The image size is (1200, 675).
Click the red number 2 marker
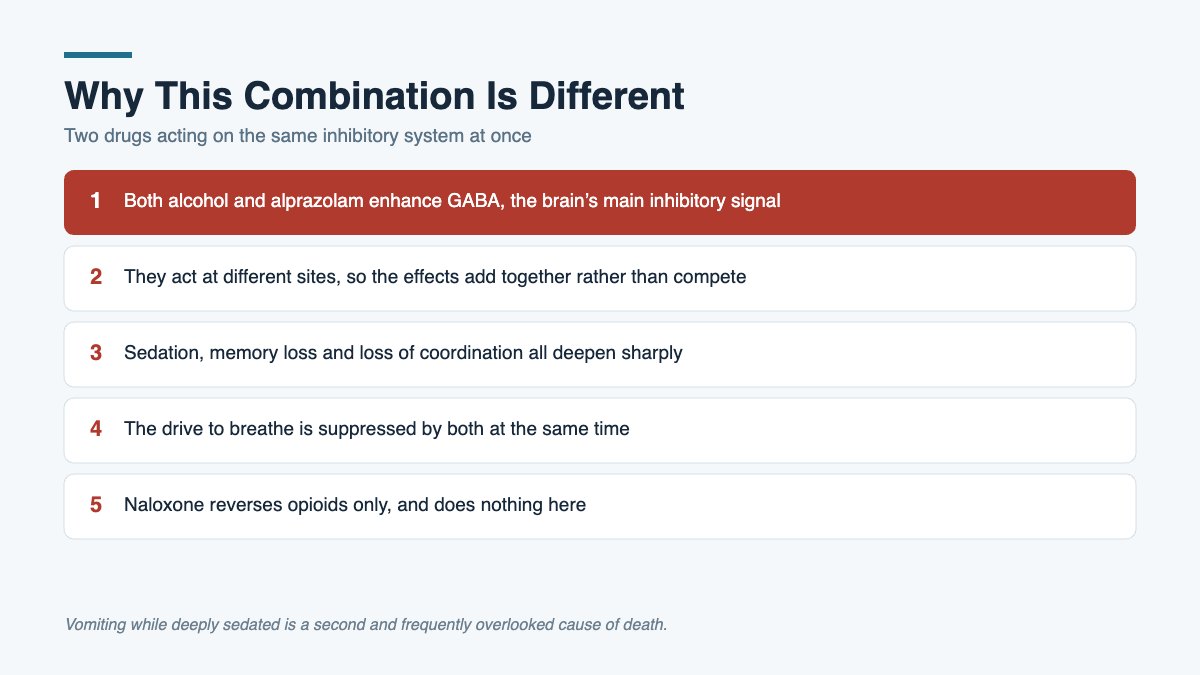tap(96, 277)
